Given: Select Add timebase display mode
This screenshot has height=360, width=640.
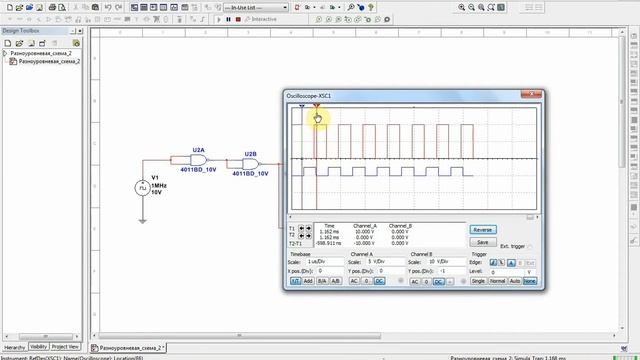Looking at the screenshot, I should coord(308,281).
